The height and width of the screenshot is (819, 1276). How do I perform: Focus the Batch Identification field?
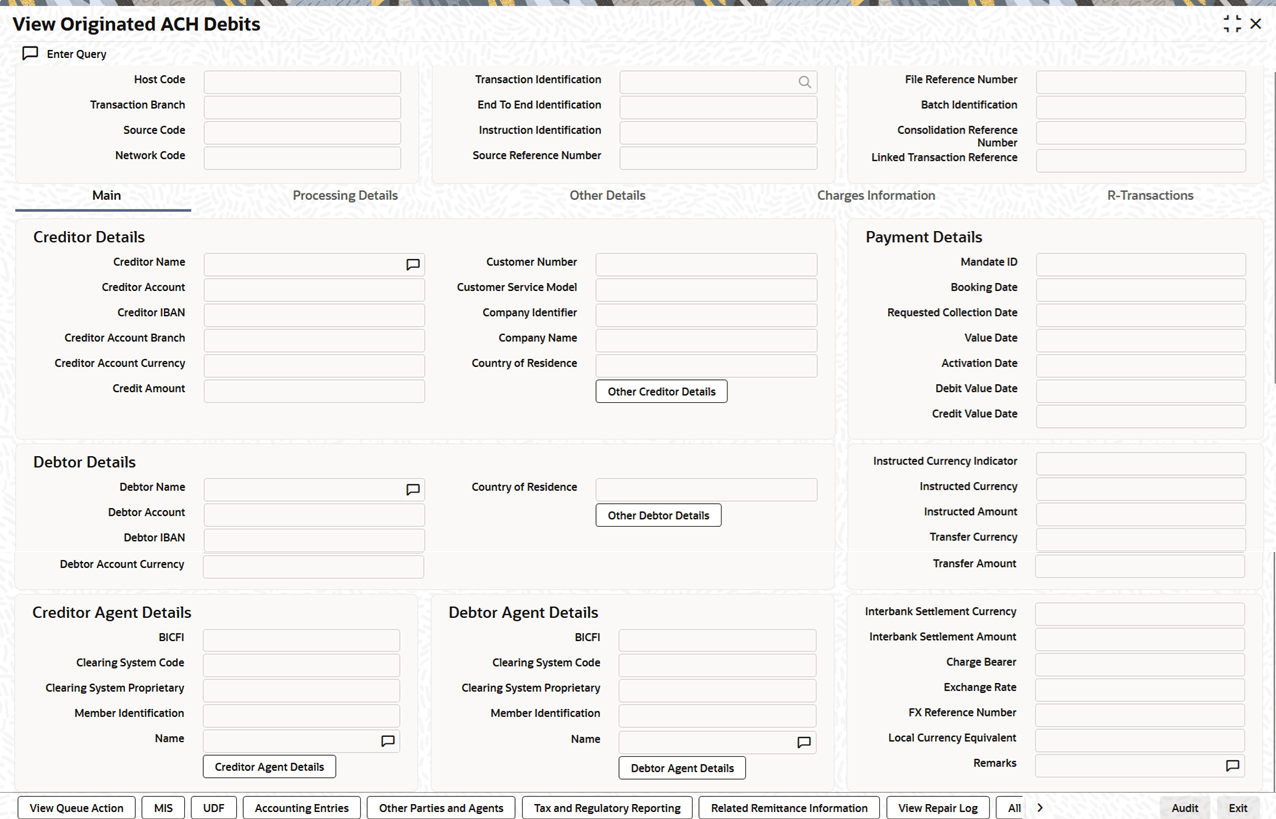1141,107
